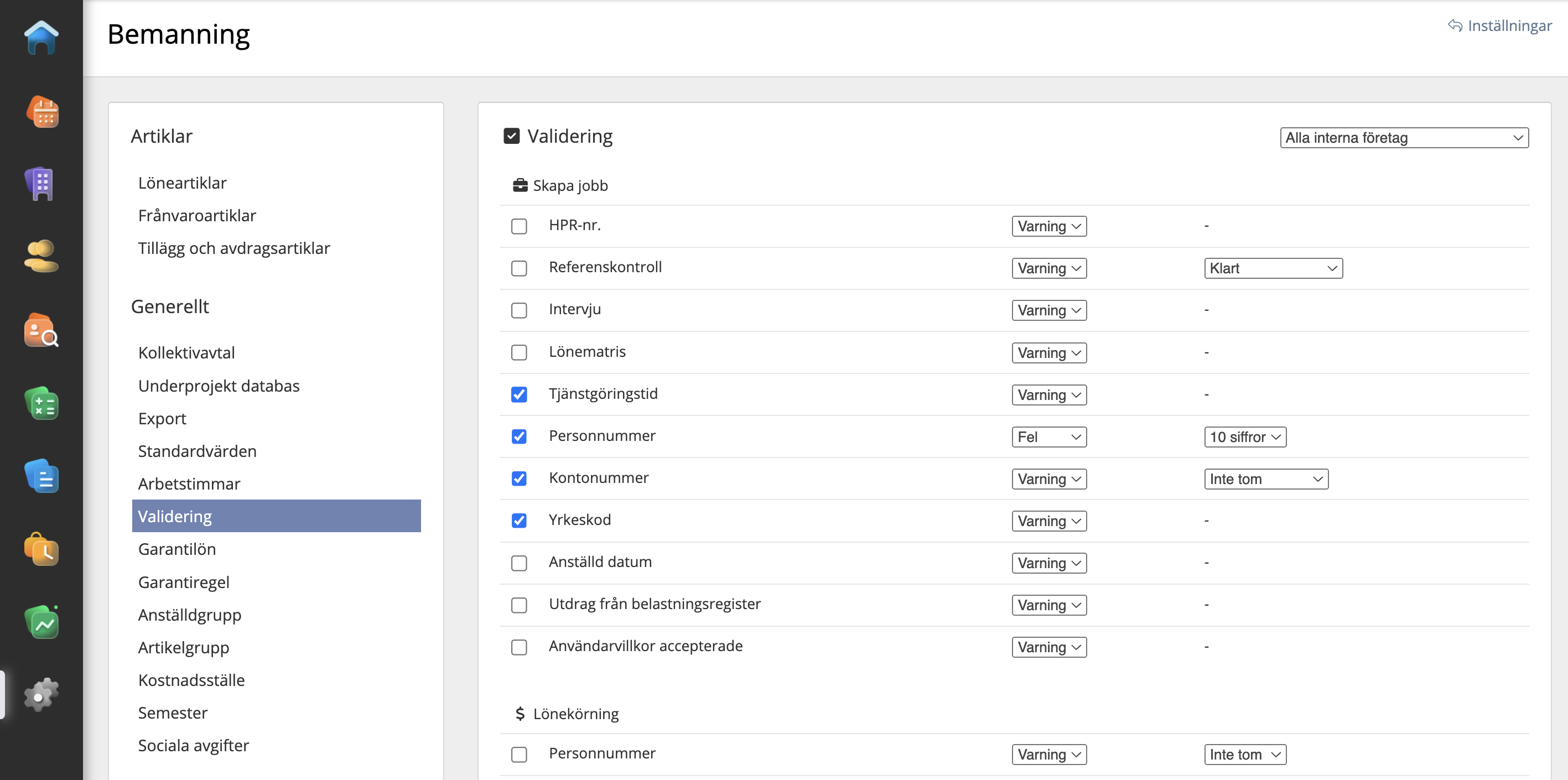Open the orange calendar icon in sidebar
Screen dimensions: 1568x780
41,111
